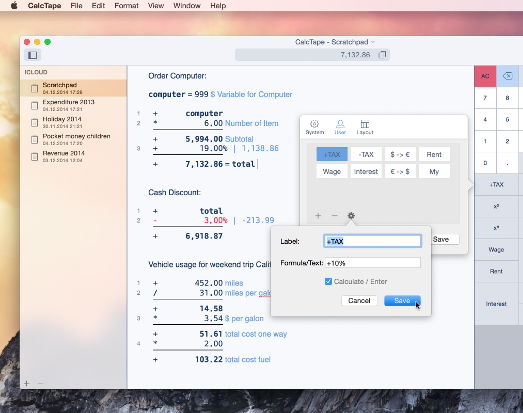Click the 'Order Computer:' heading text
523x413 pixels.
pos(177,76)
